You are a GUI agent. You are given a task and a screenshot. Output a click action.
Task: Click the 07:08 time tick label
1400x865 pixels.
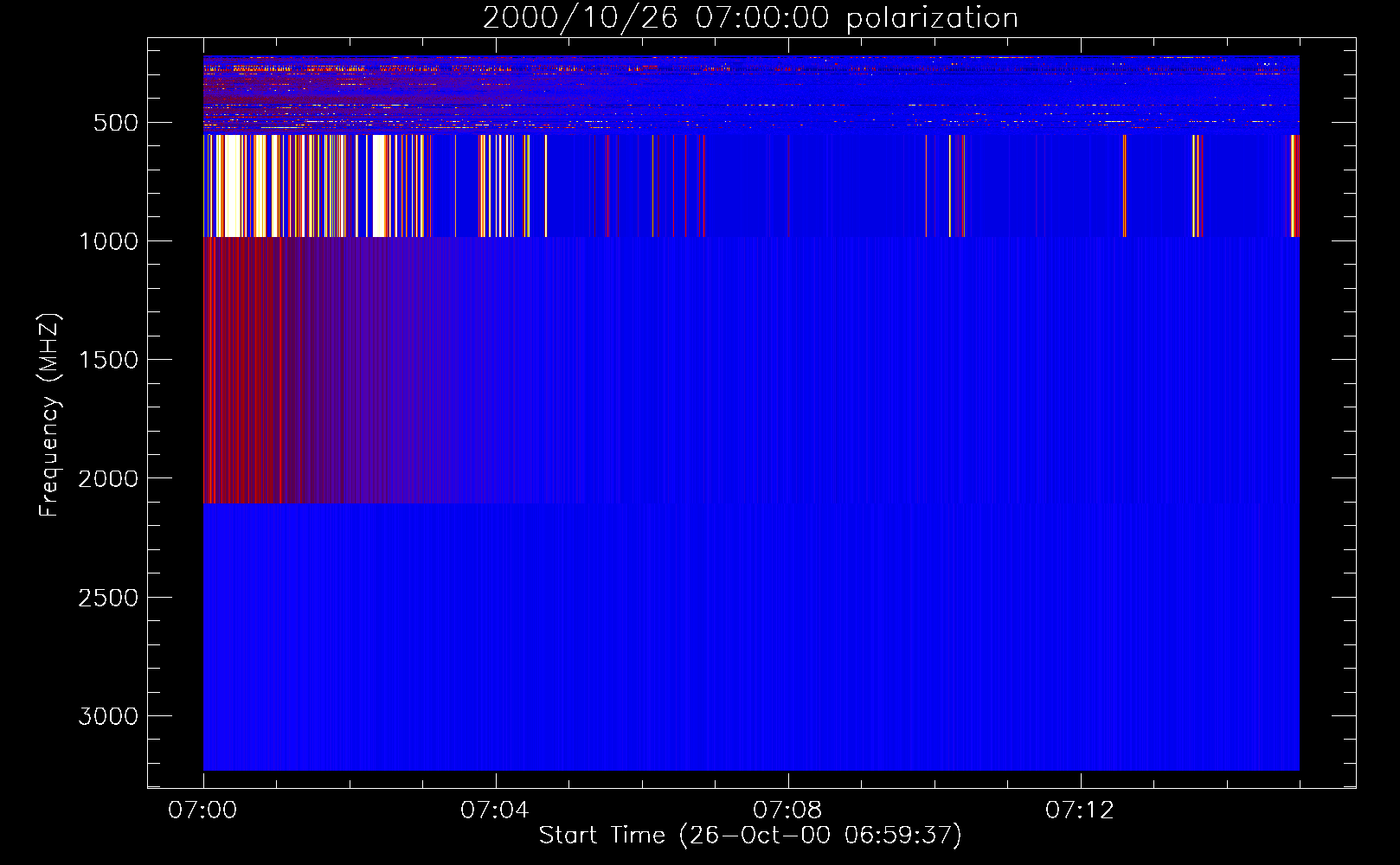coord(787,811)
